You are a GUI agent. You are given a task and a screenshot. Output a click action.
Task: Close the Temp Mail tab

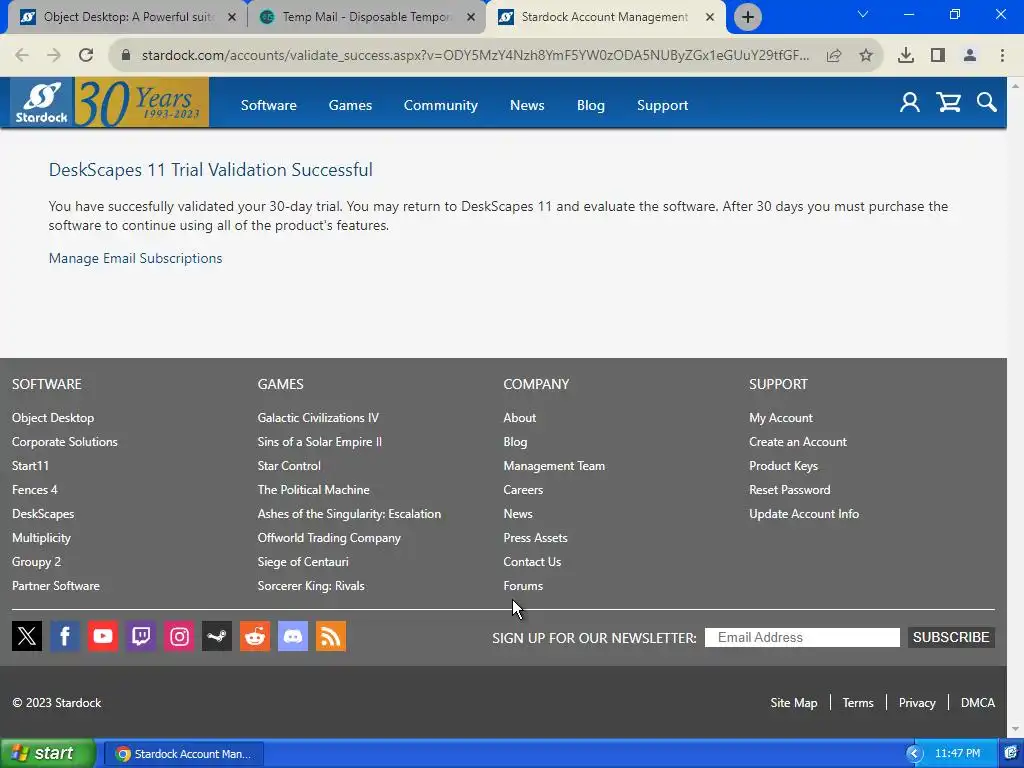click(x=471, y=17)
